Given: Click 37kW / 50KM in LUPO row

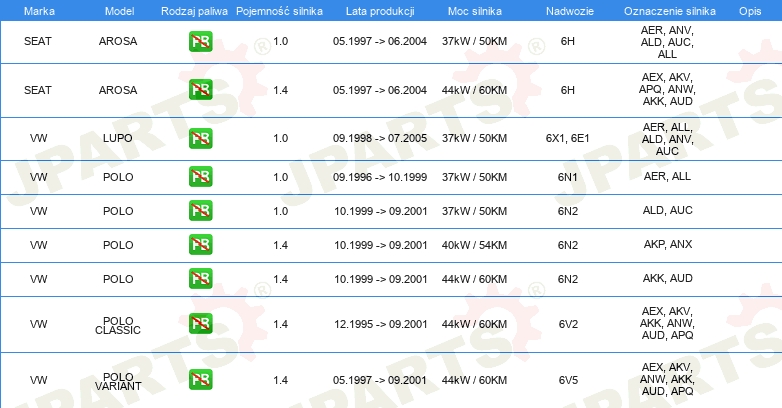Looking at the screenshot, I should pos(474,138).
